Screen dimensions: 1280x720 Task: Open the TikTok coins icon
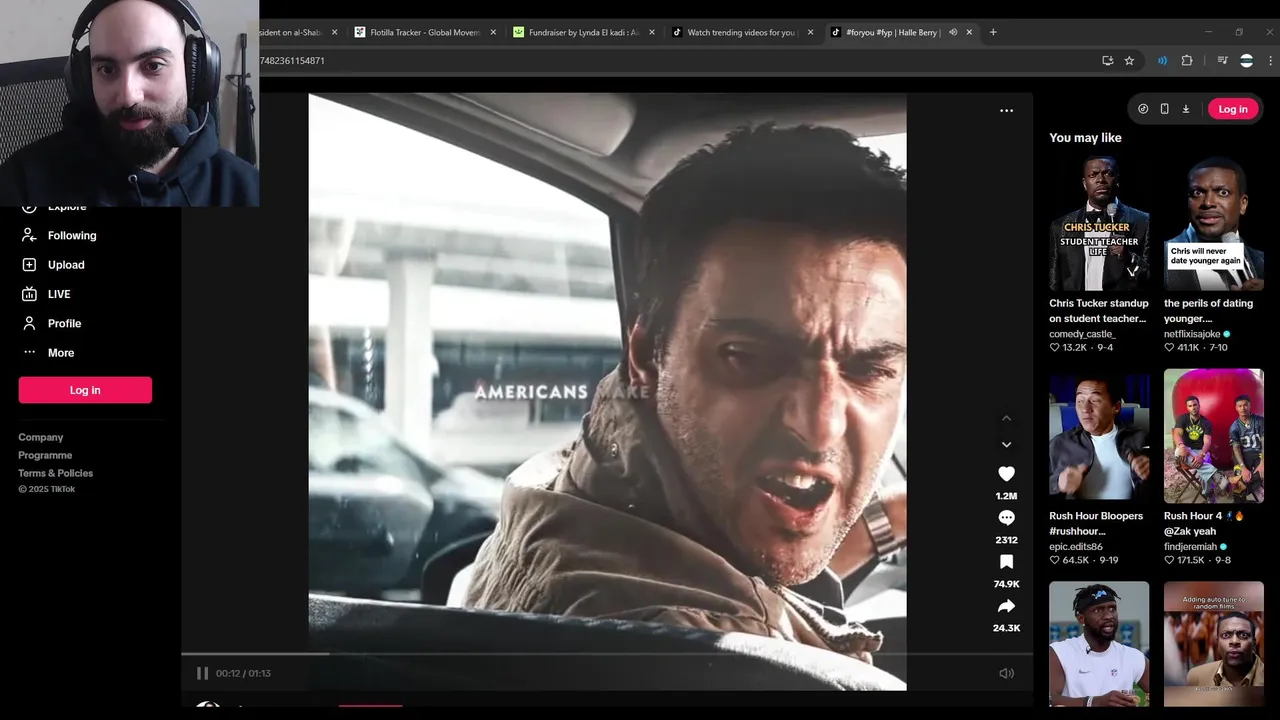coord(1143,109)
